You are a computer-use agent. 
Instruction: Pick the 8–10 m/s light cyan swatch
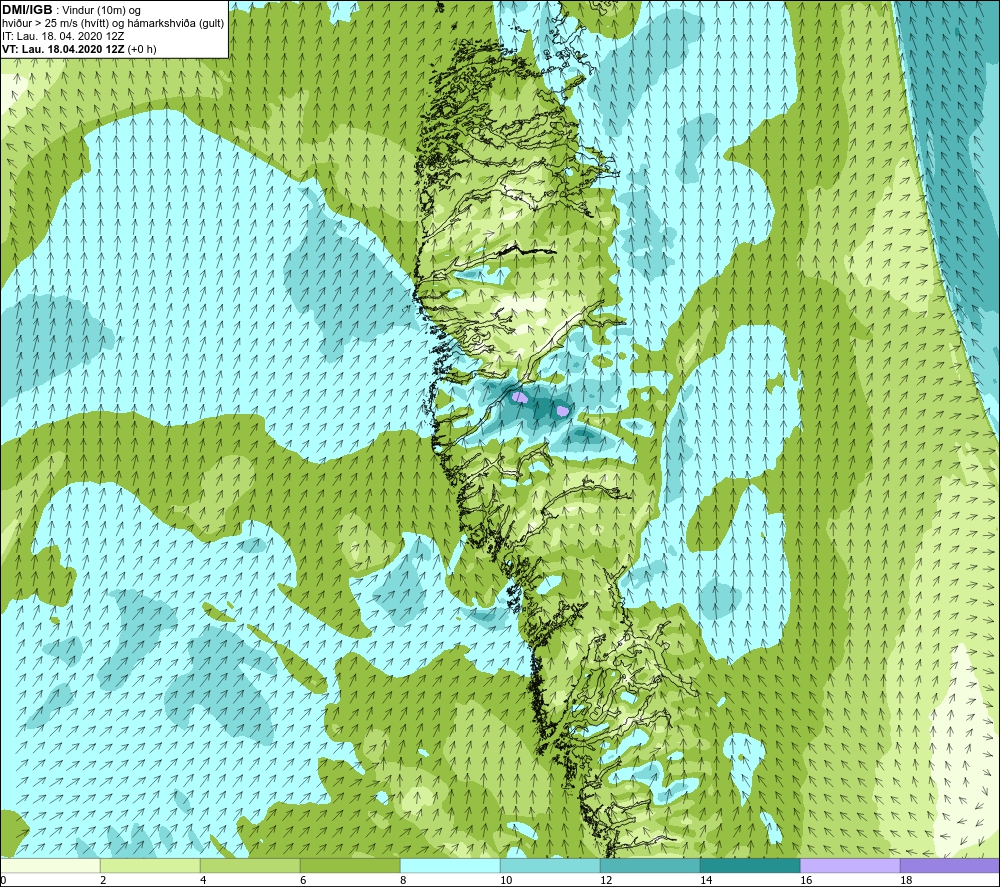[x=450, y=865]
